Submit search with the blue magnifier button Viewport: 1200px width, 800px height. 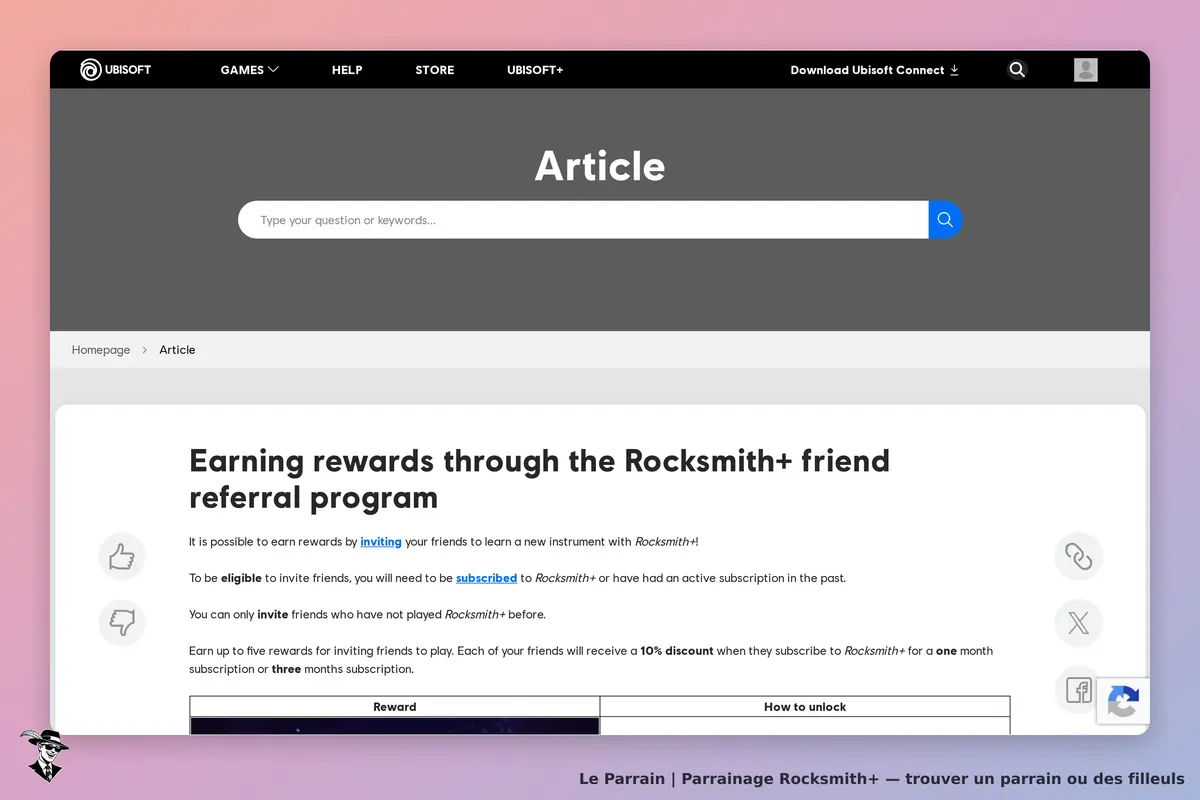point(945,220)
